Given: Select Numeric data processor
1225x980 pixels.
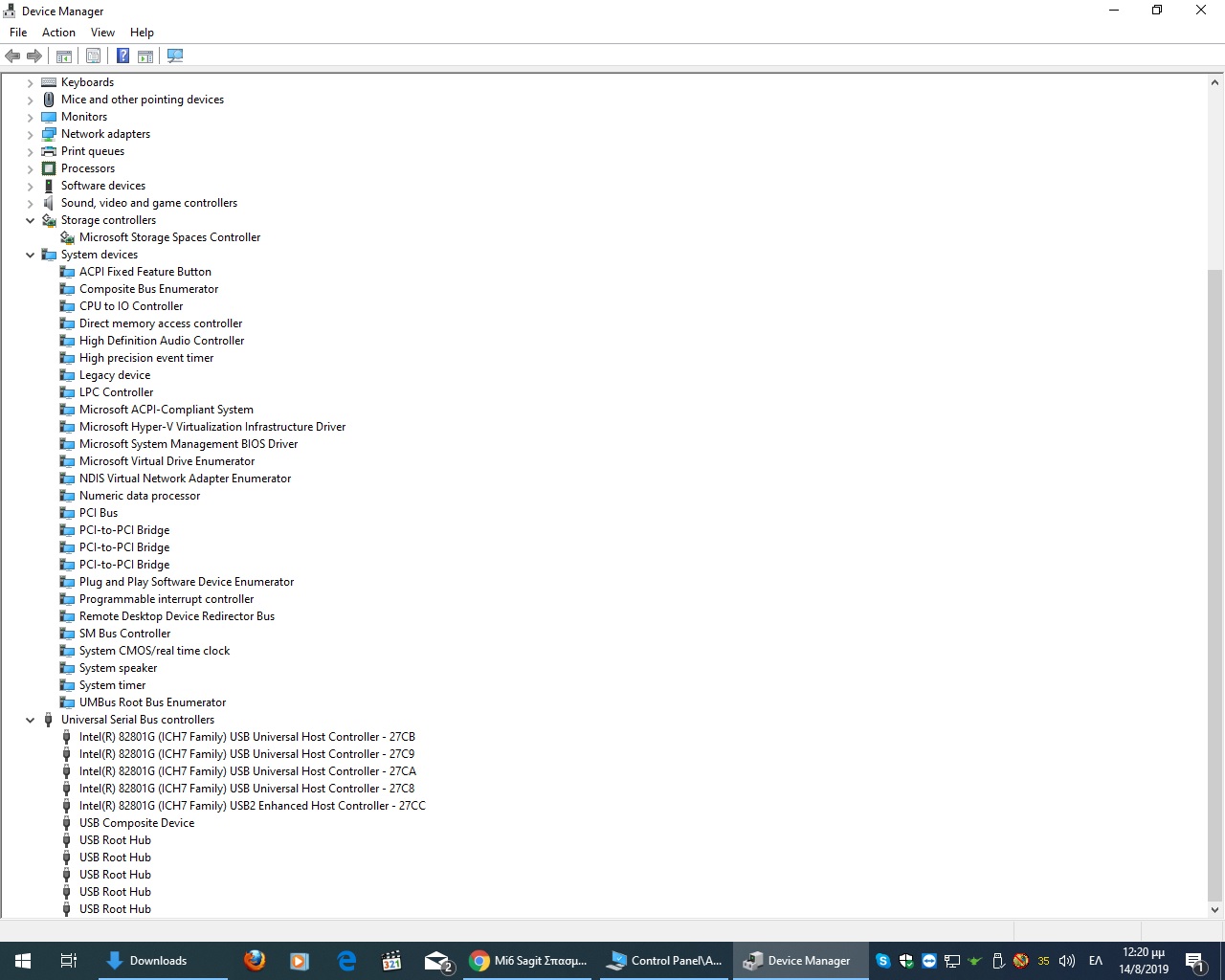Looking at the screenshot, I should coord(140,496).
